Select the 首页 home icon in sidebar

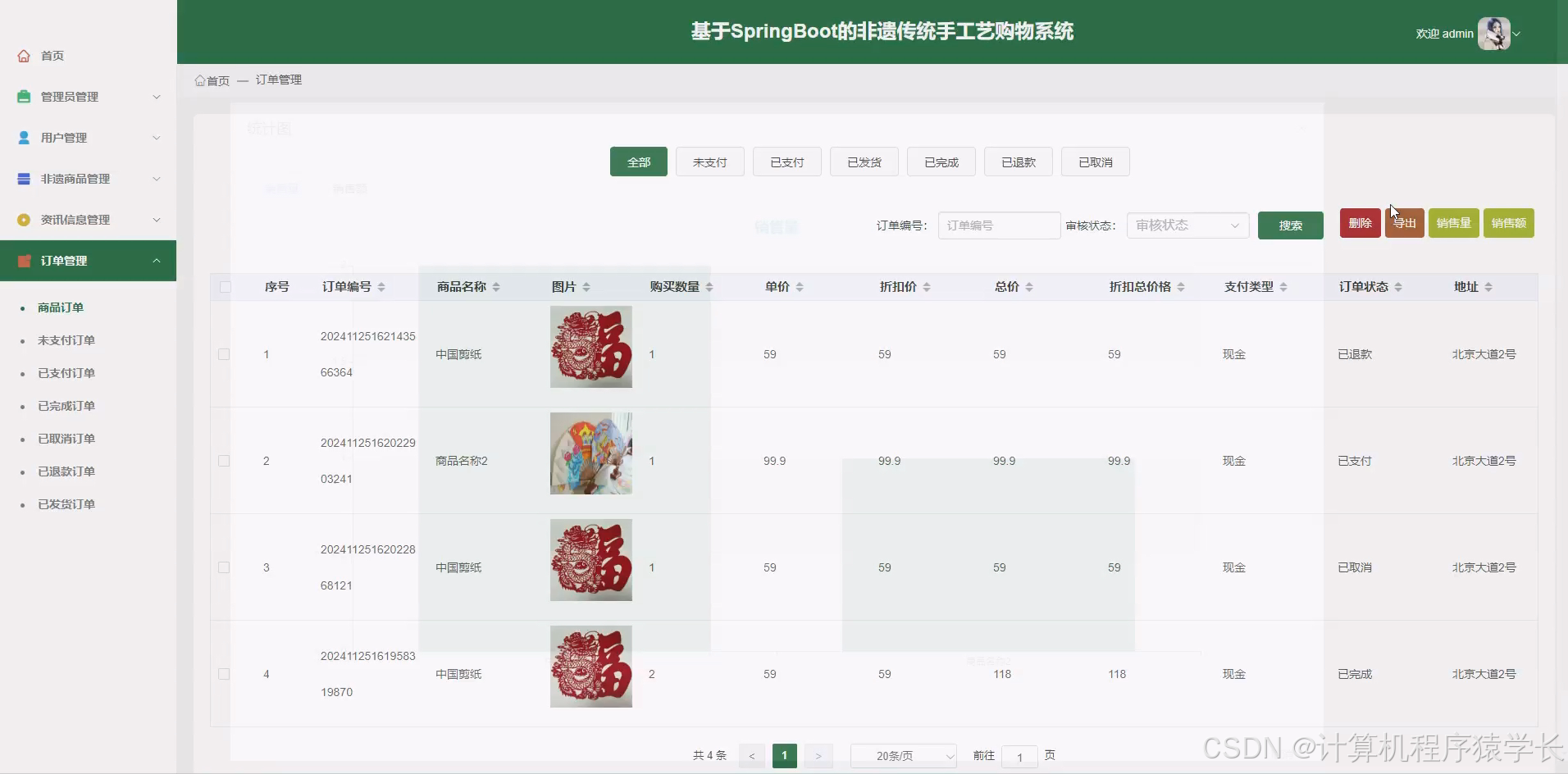click(23, 55)
